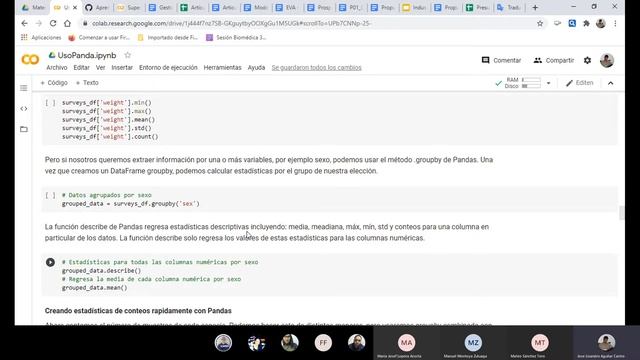640x360 pixels.
Task: Open the Insertar menu
Action: pos(122,68)
